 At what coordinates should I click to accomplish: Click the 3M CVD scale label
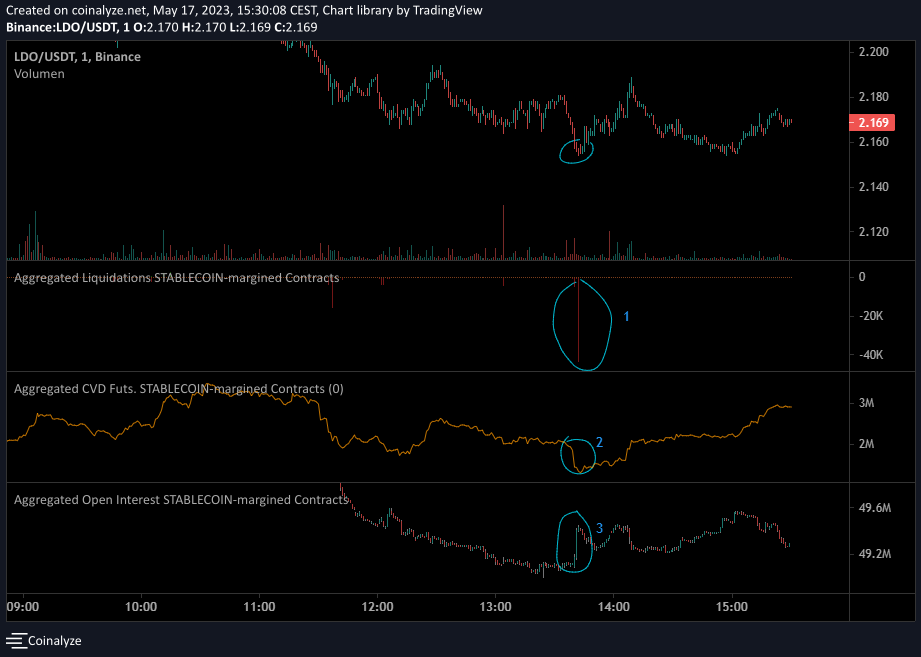click(869, 403)
